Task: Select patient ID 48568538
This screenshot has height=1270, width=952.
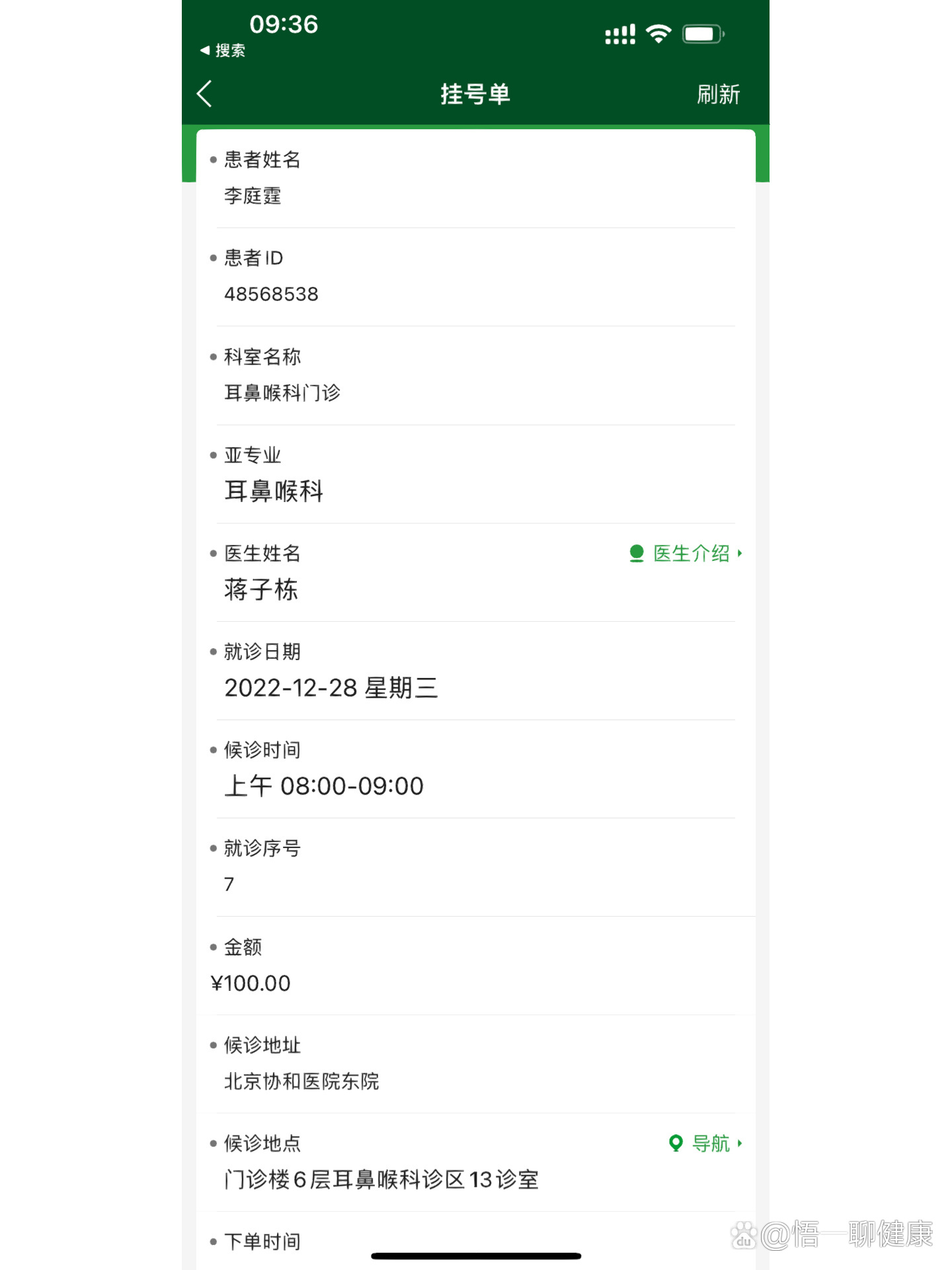Action: click(271, 294)
